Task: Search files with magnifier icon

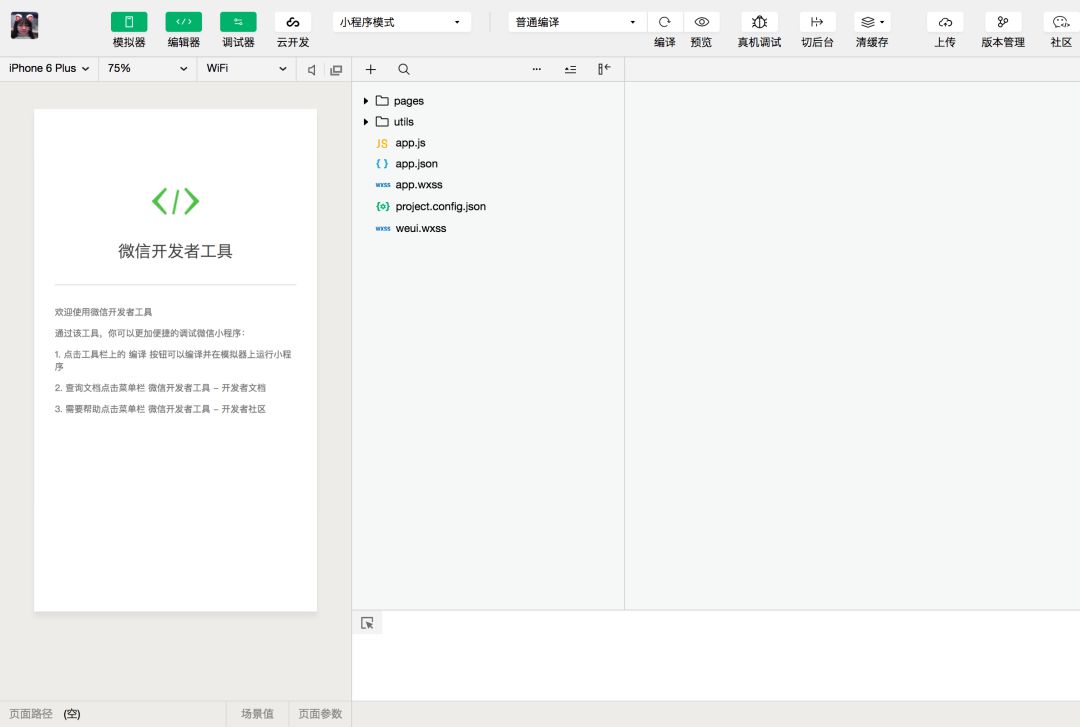Action: click(x=404, y=69)
